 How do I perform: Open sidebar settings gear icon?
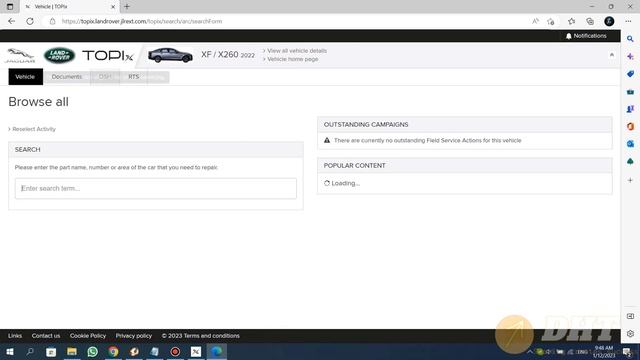point(630,333)
